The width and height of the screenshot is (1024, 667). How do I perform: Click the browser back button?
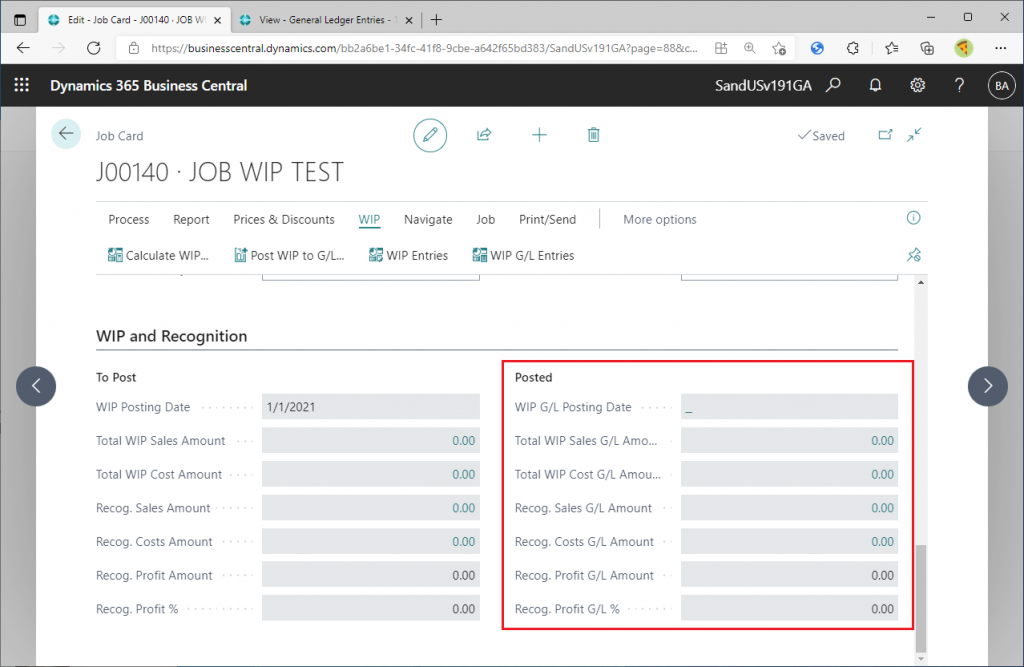pyautogui.click(x=24, y=48)
